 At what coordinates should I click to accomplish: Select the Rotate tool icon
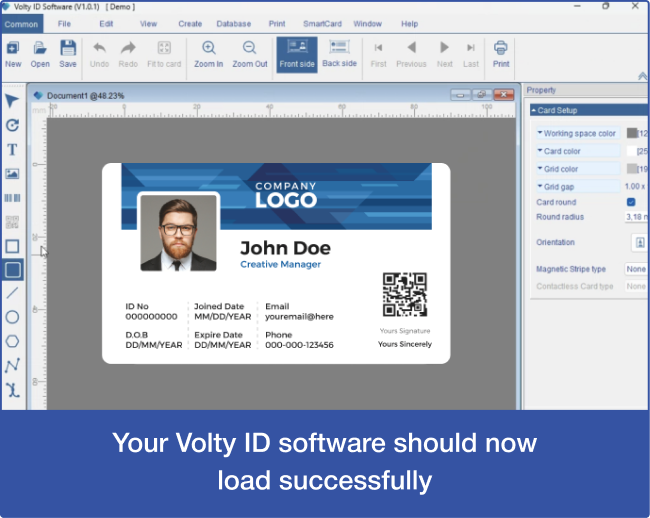(12, 126)
